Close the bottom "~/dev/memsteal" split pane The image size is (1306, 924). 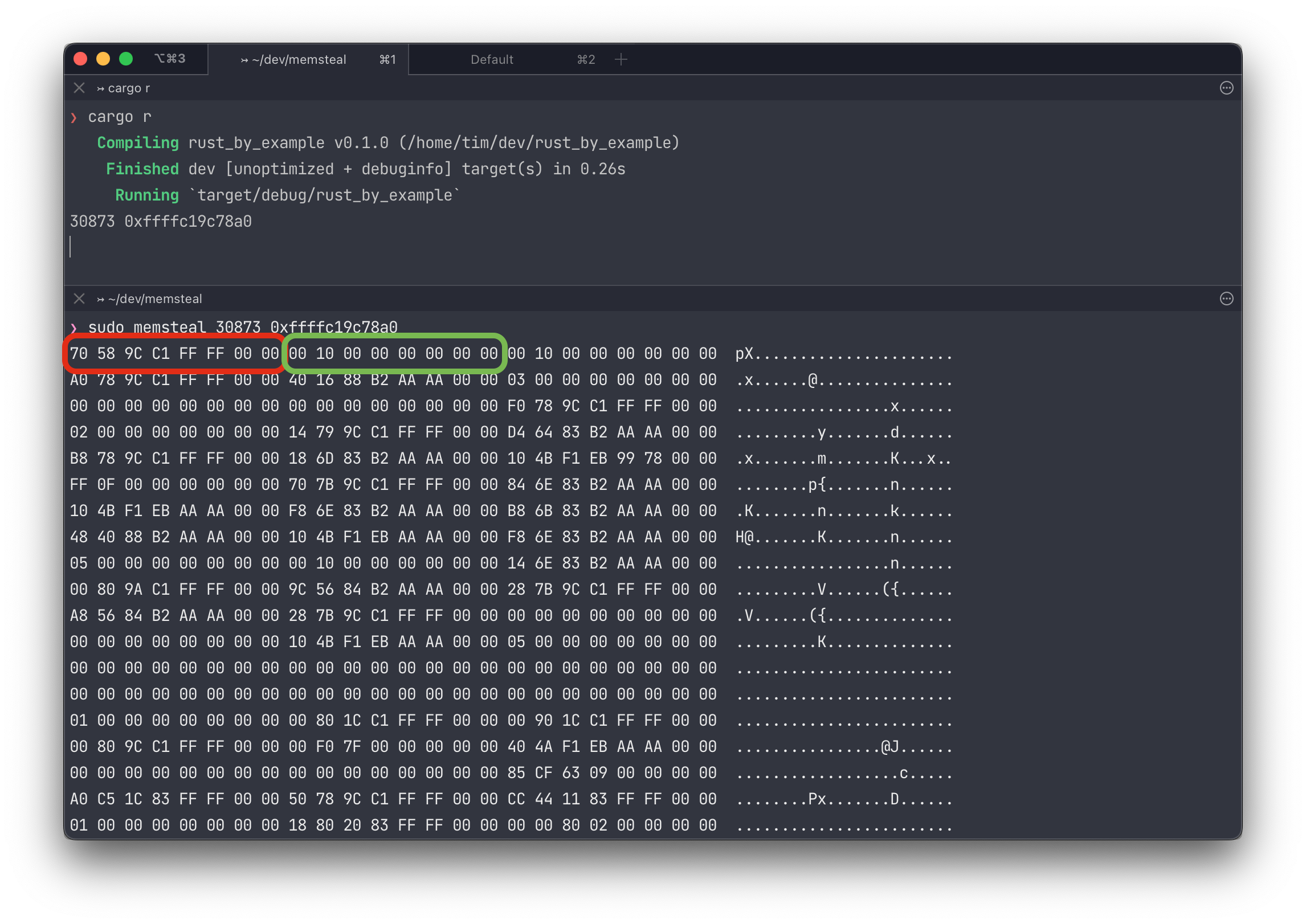click(79, 299)
